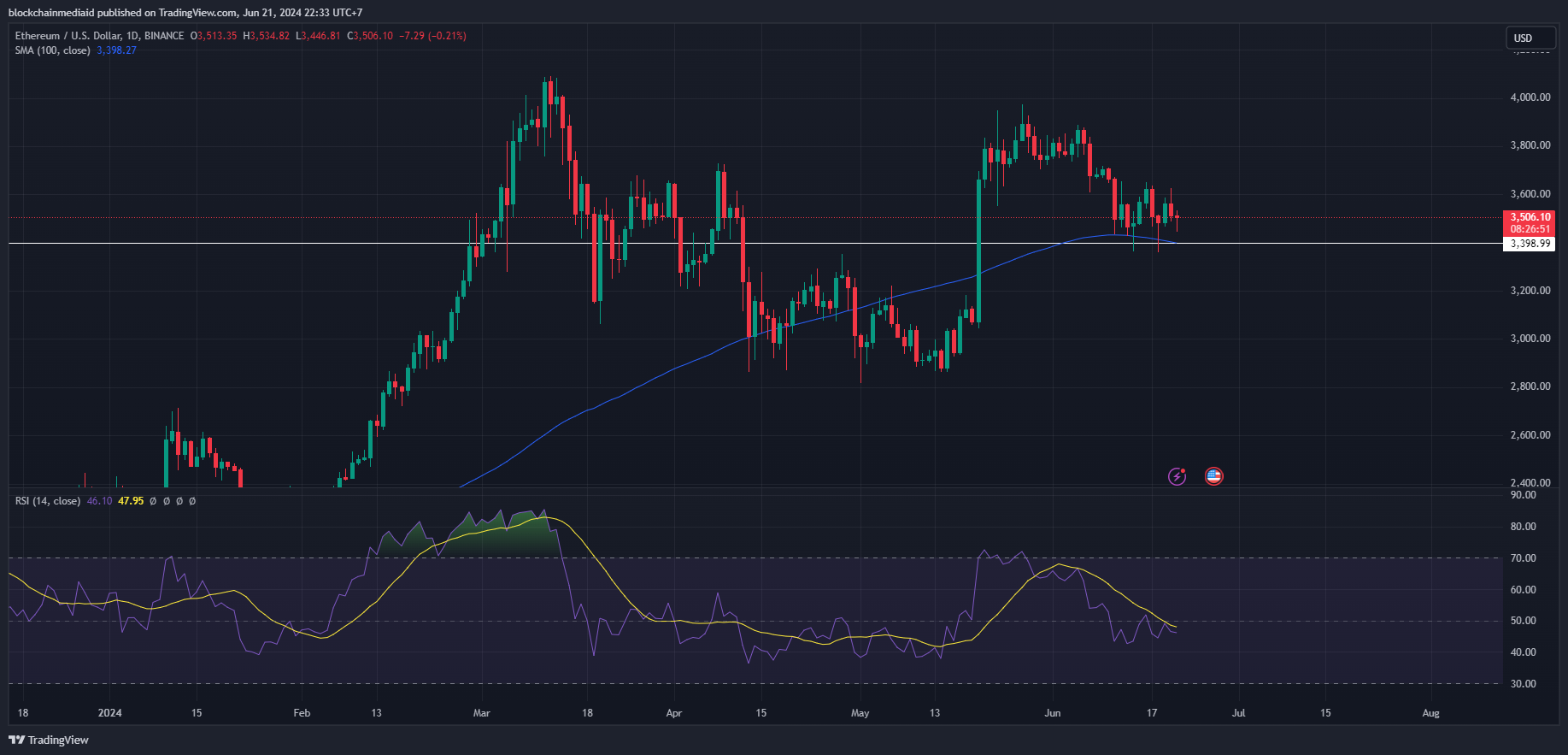
Task: Click the Jul label on time axis
Action: coord(1238,713)
